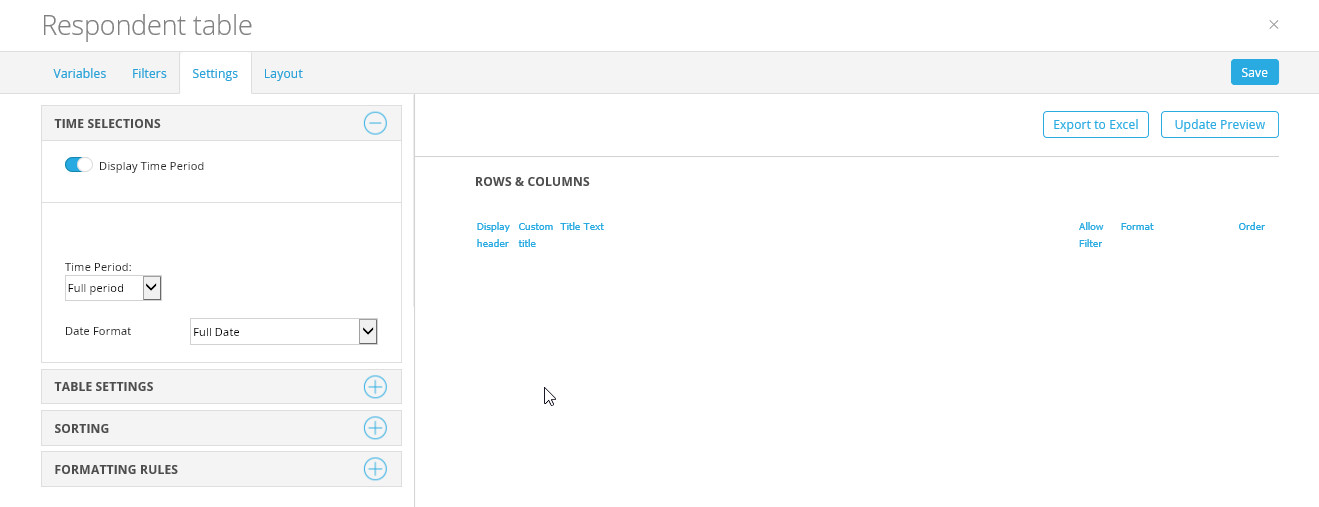Open the Date Format dropdown
Image resolution: width=1319 pixels, height=507 pixels.
[283, 332]
